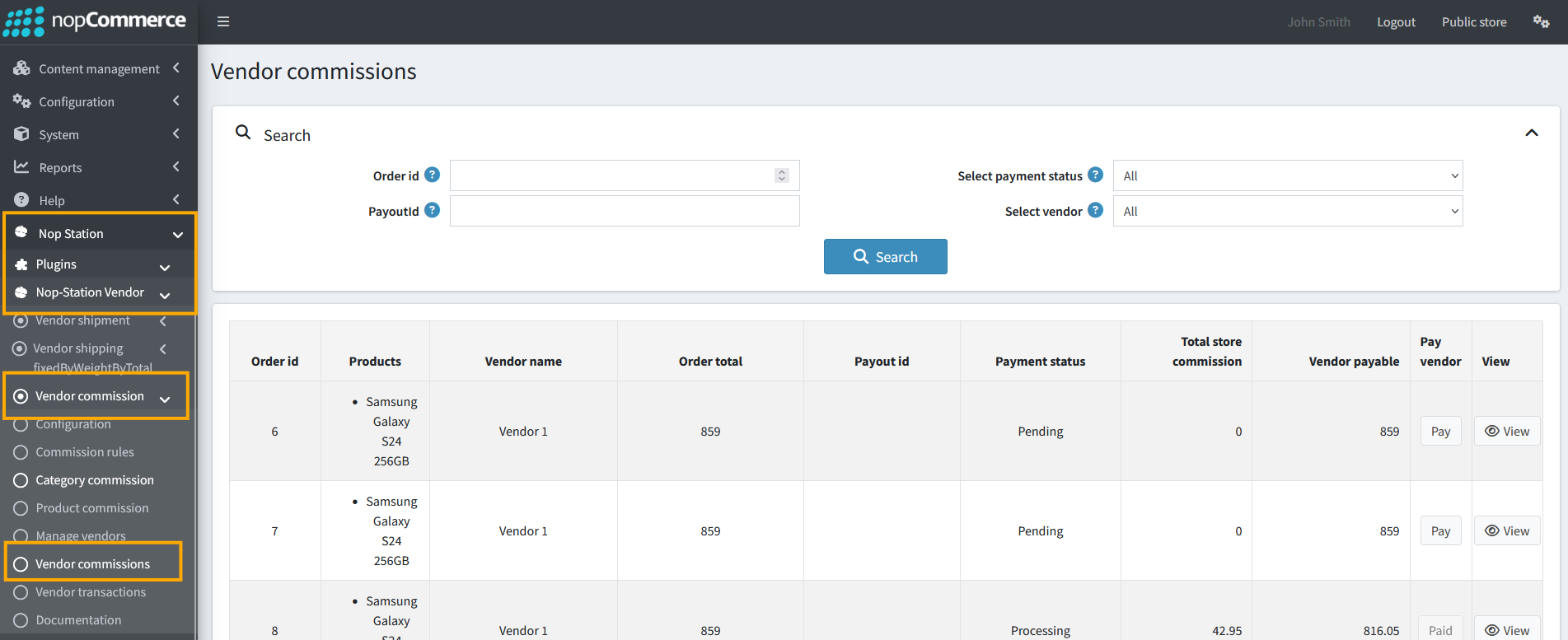Click into the PayoutId input field
This screenshot has height=640, width=1568.
click(x=625, y=211)
